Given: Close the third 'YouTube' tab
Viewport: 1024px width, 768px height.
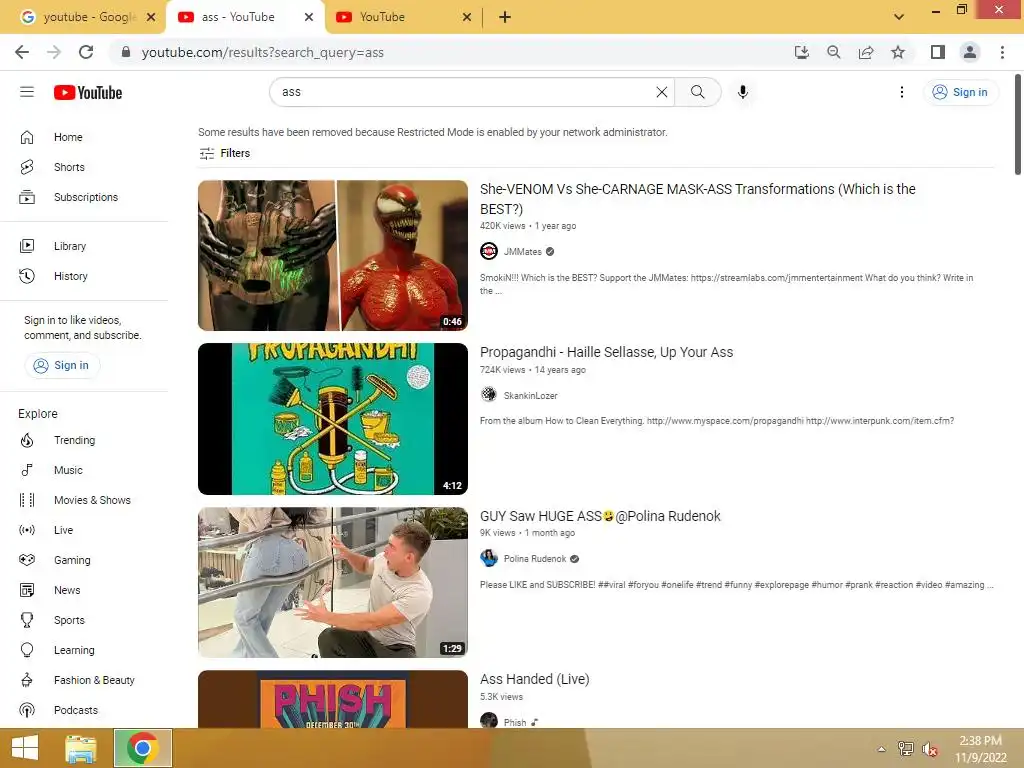Looking at the screenshot, I should (467, 17).
